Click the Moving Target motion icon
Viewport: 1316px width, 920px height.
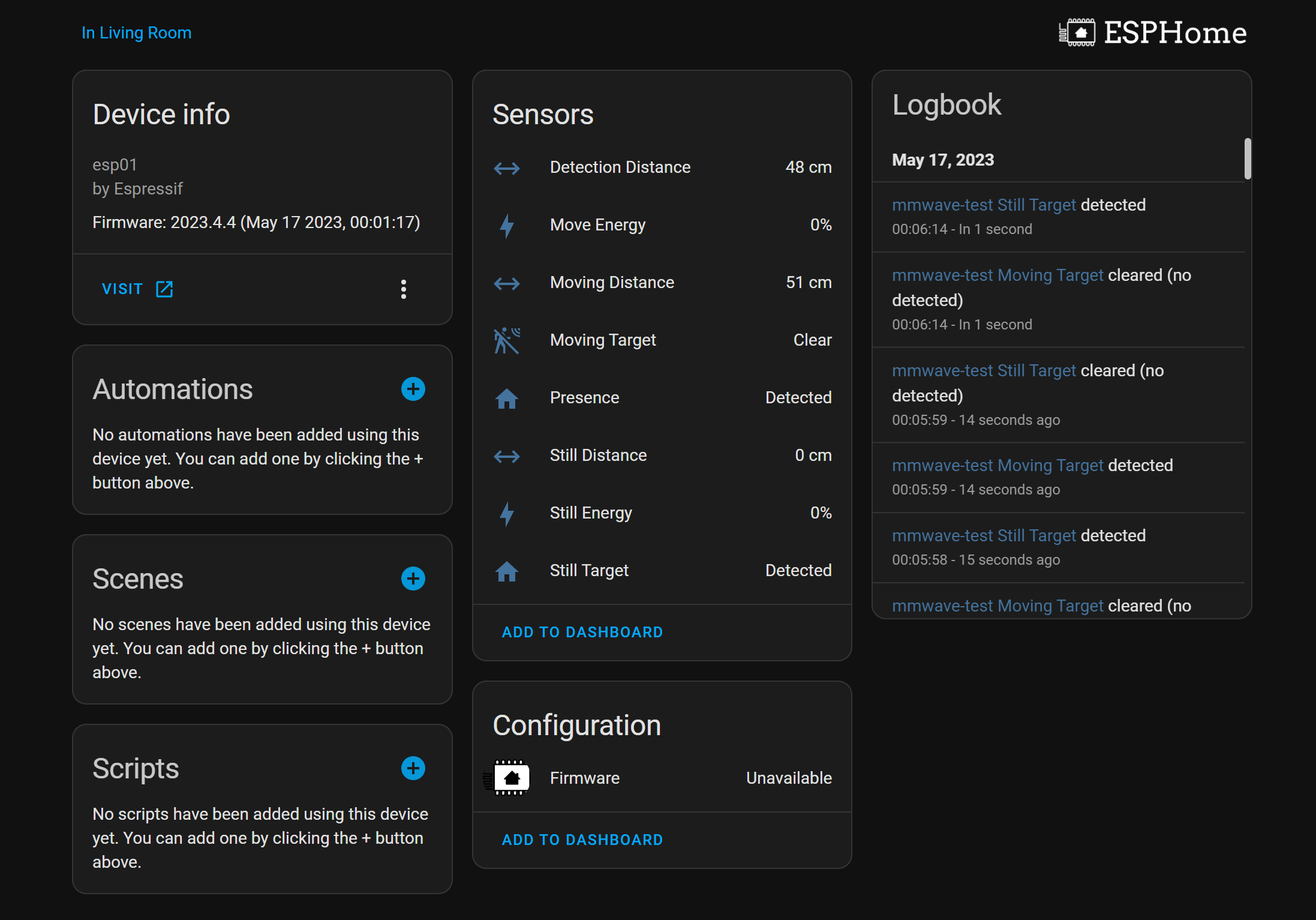click(507, 340)
